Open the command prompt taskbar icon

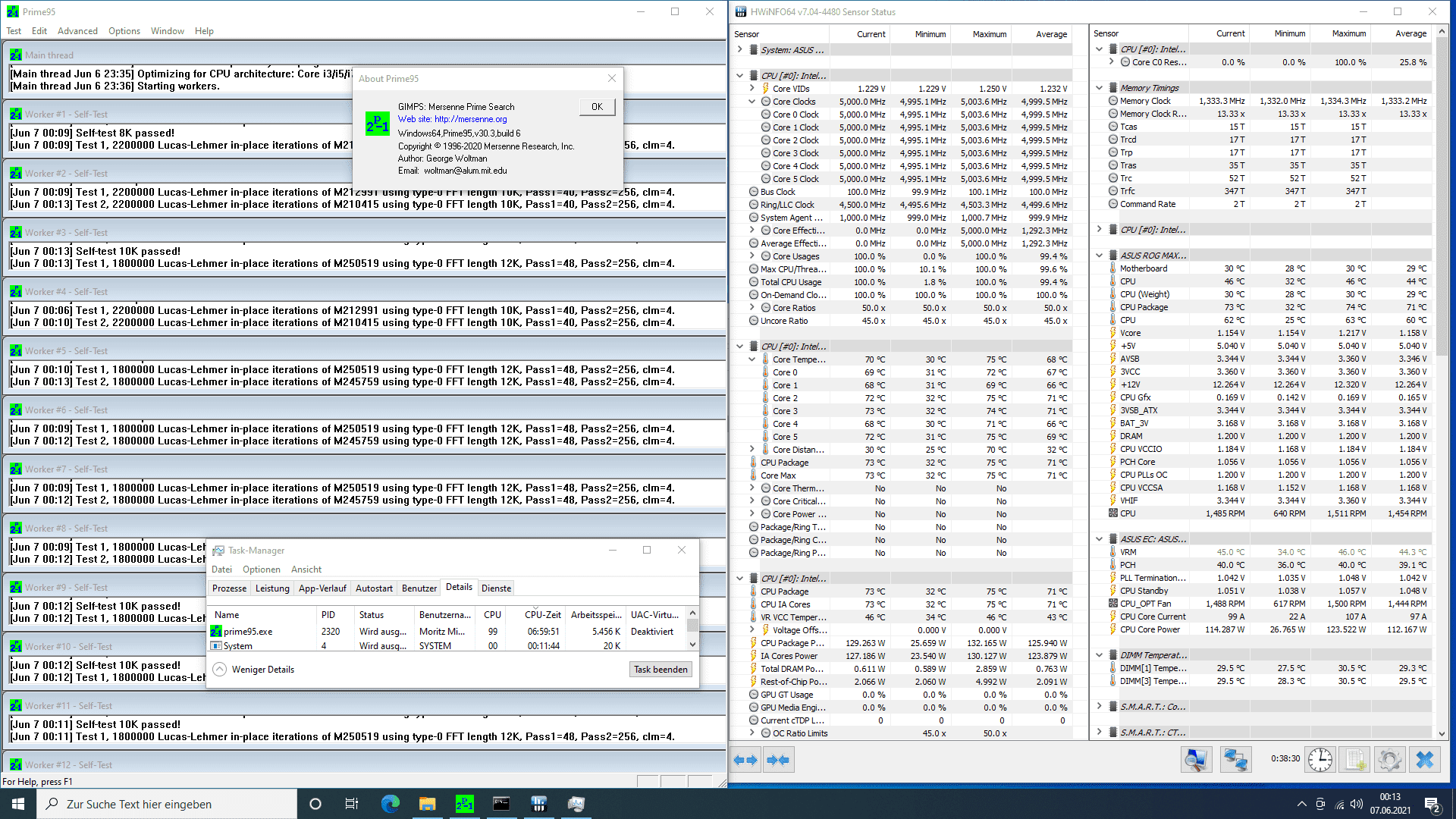click(501, 804)
